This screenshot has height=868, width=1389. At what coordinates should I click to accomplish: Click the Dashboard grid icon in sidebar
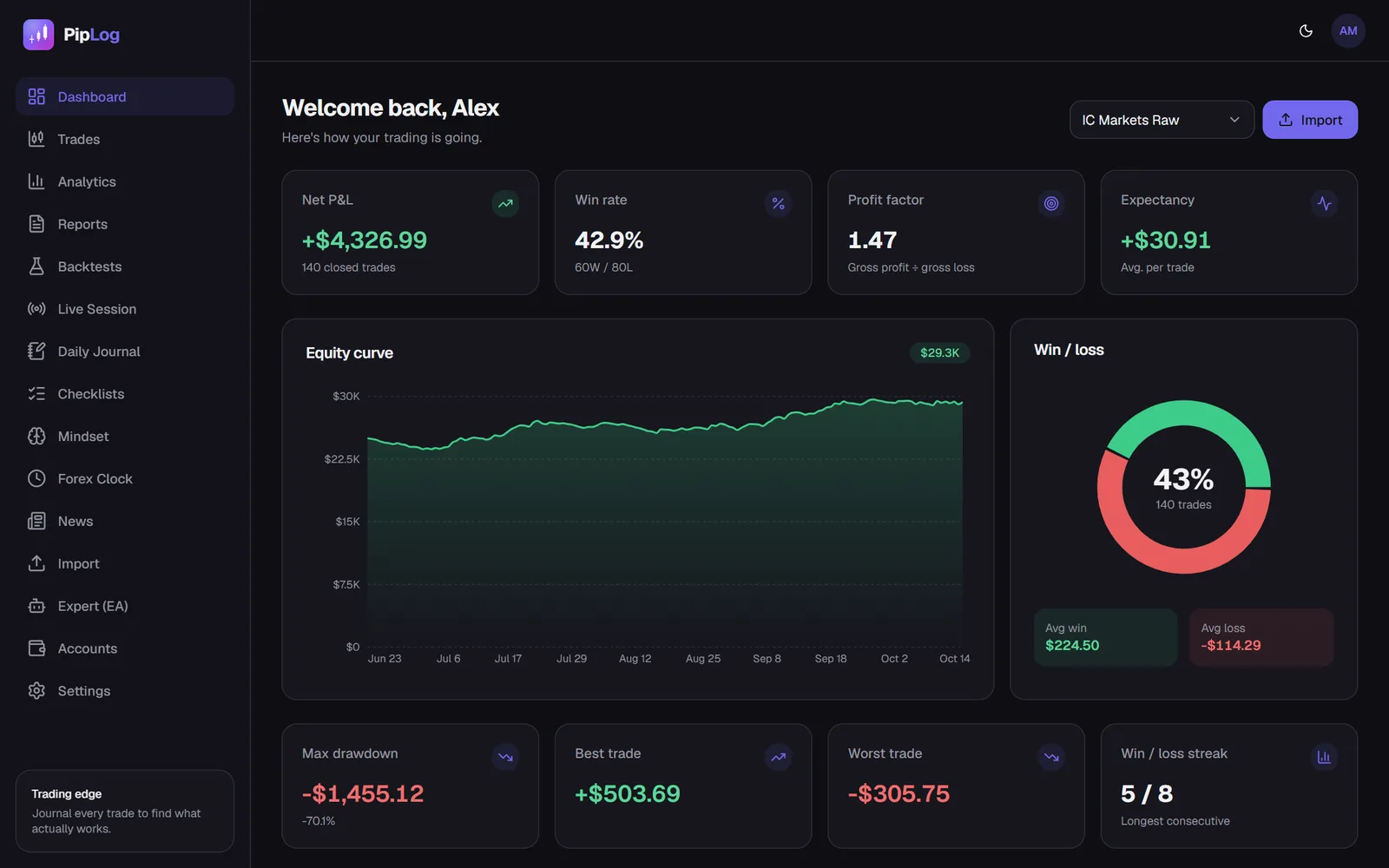coord(36,96)
